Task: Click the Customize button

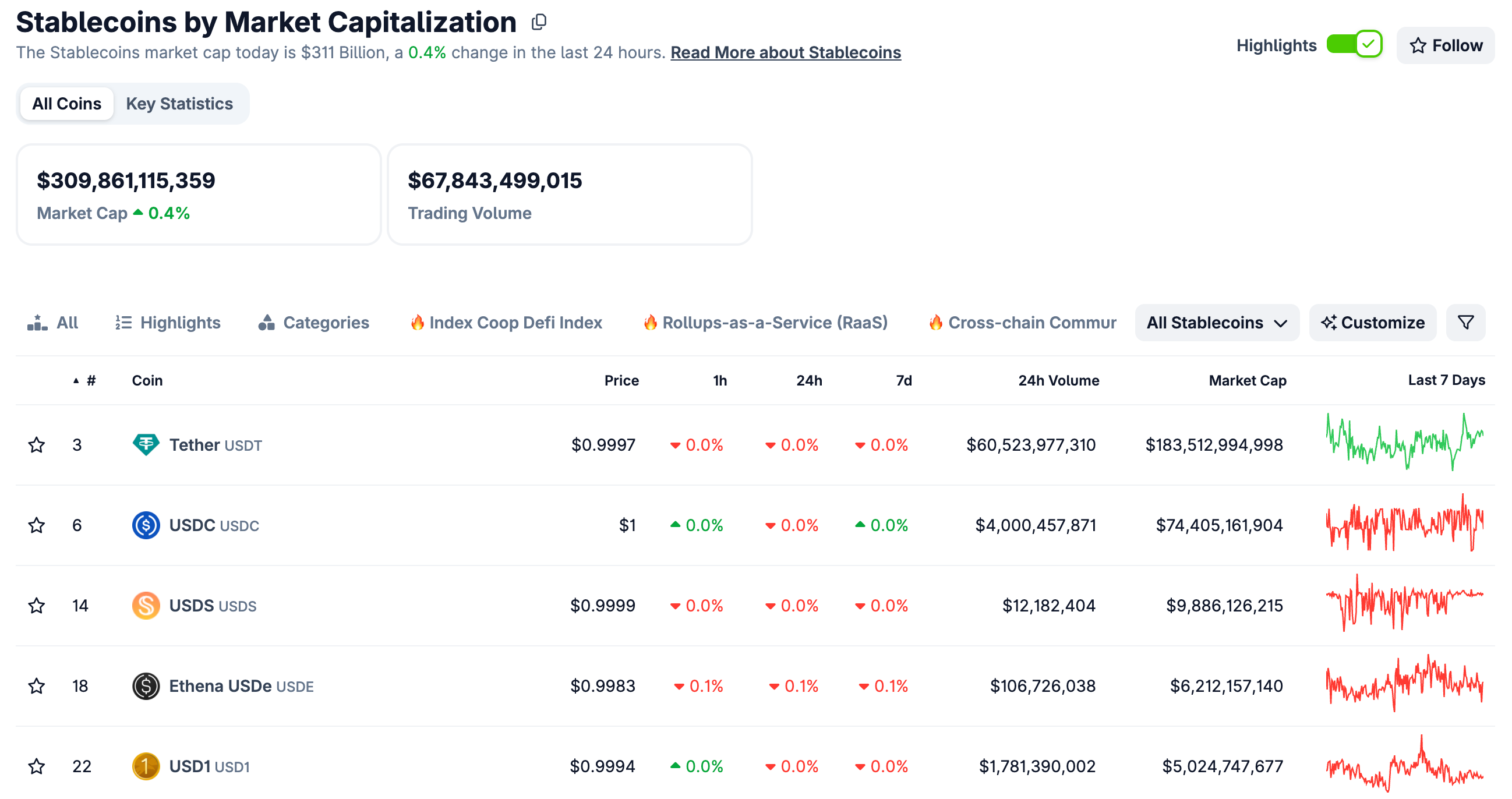Action: click(x=1372, y=322)
